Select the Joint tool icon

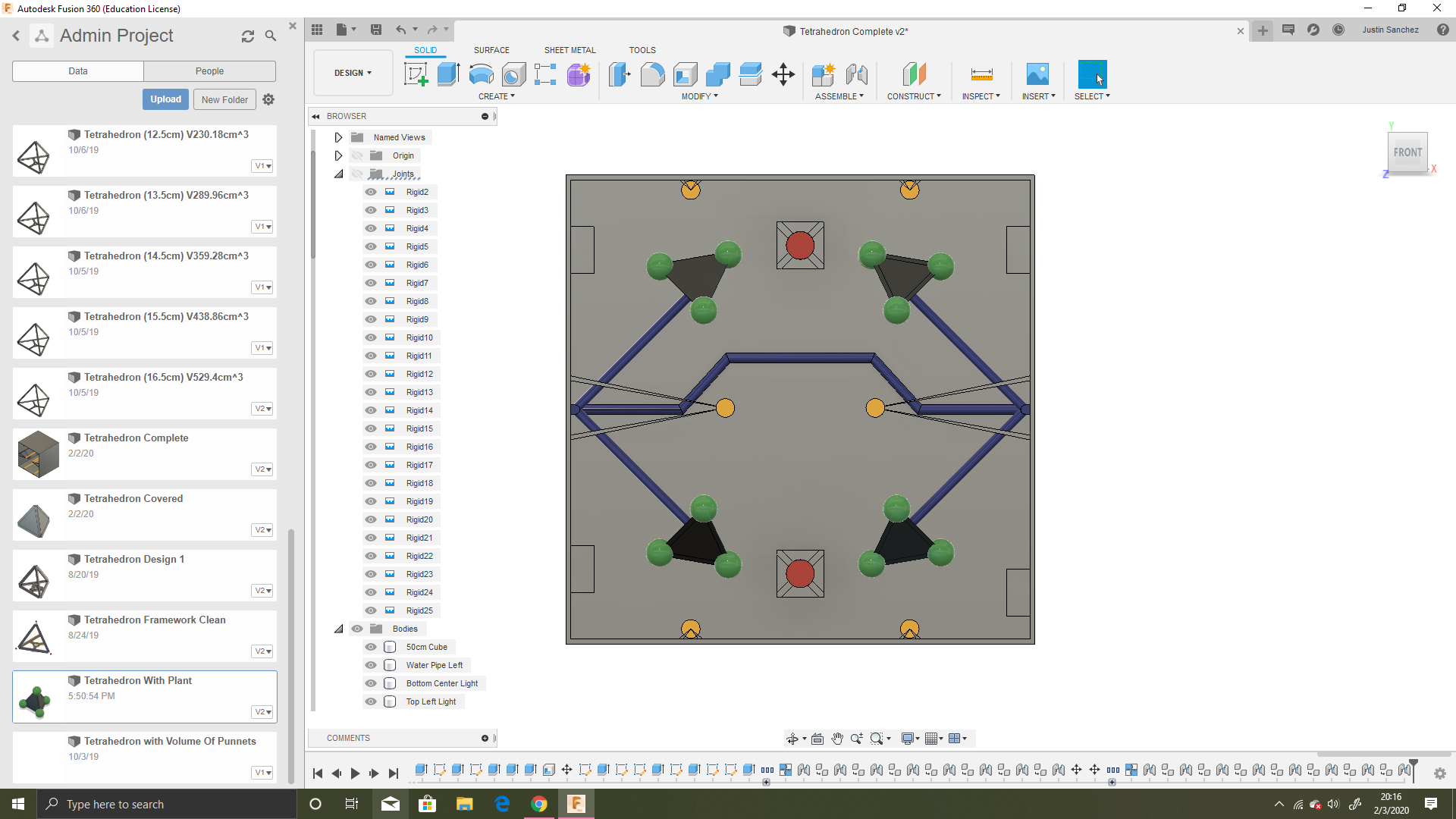pos(856,74)
